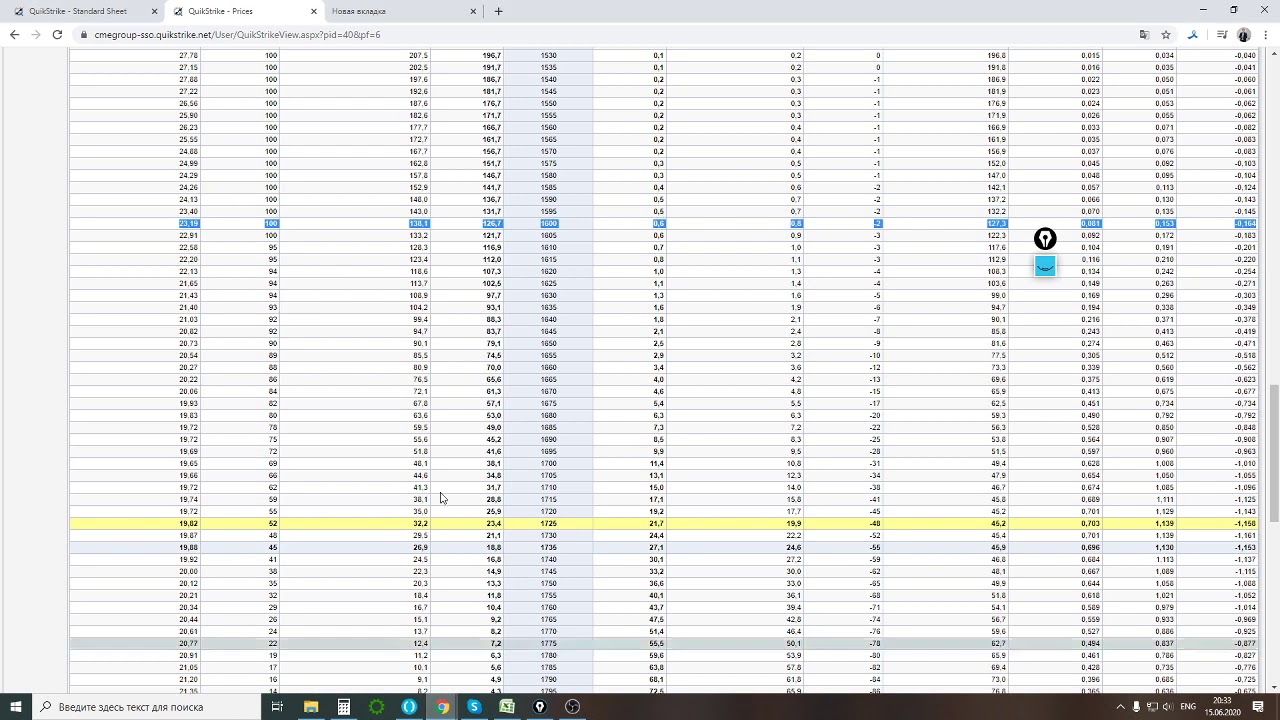The height and width of the screenshot is (720, 1280).
Task: Open the Google Translate page icon
Action: coord(1144,34)
